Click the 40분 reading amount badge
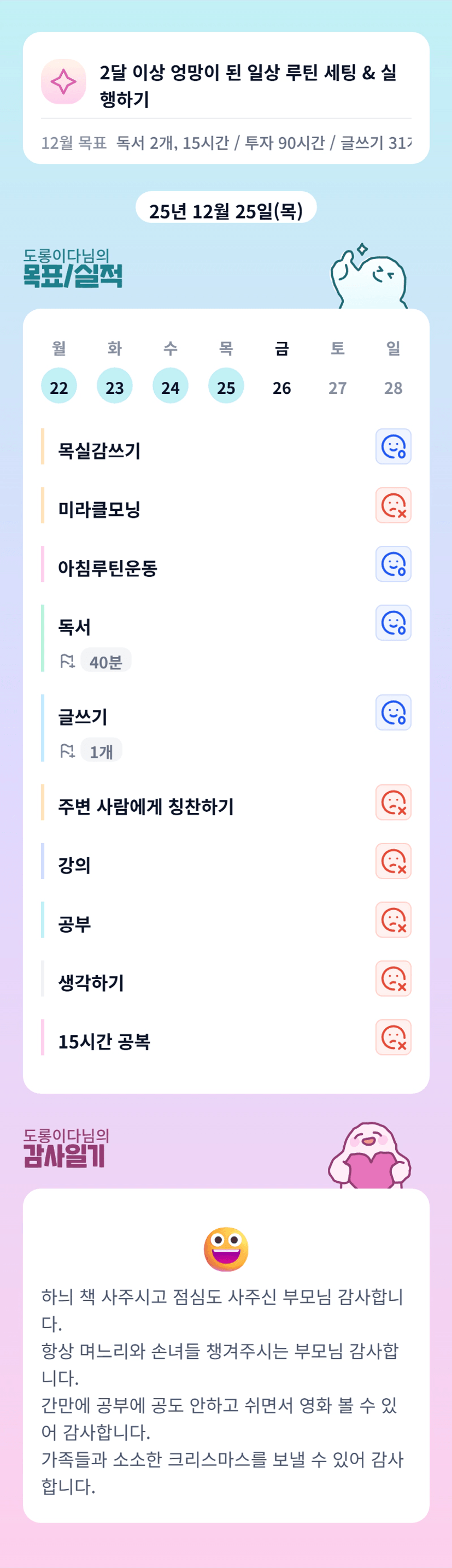The image size is (452, 1568). 106,661
